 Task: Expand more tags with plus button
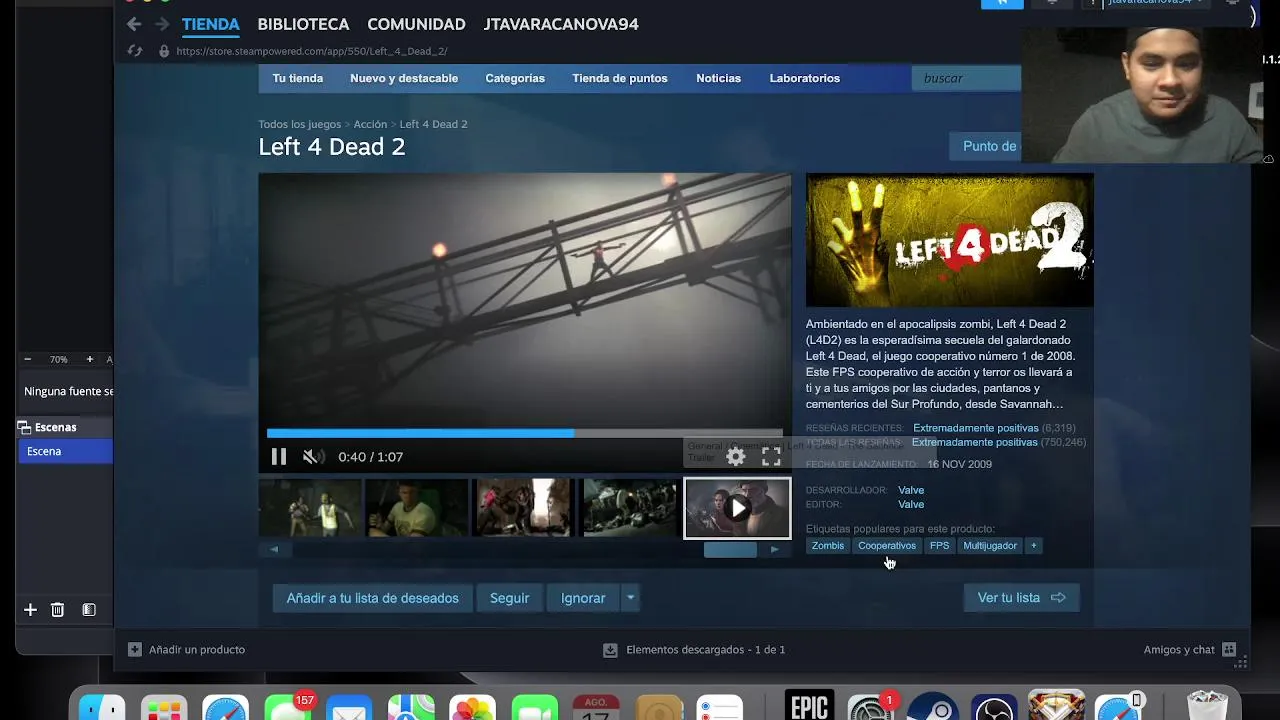point(1034,546)
